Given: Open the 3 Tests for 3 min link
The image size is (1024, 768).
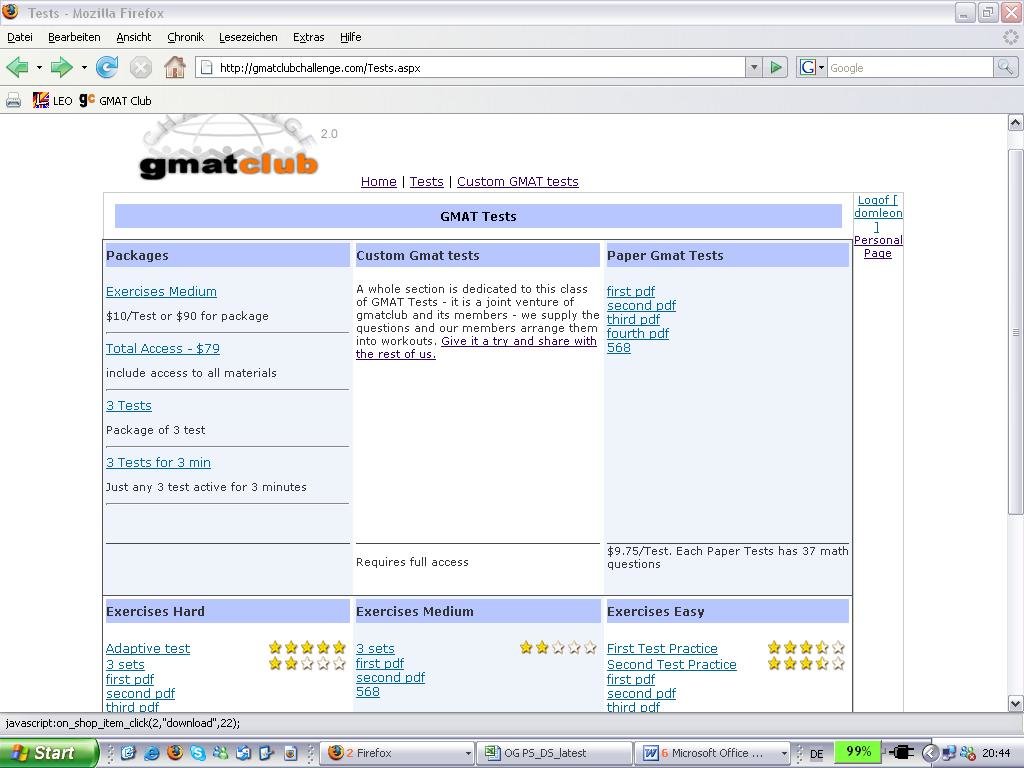Looking at the screenshot, I should point(158,462).
